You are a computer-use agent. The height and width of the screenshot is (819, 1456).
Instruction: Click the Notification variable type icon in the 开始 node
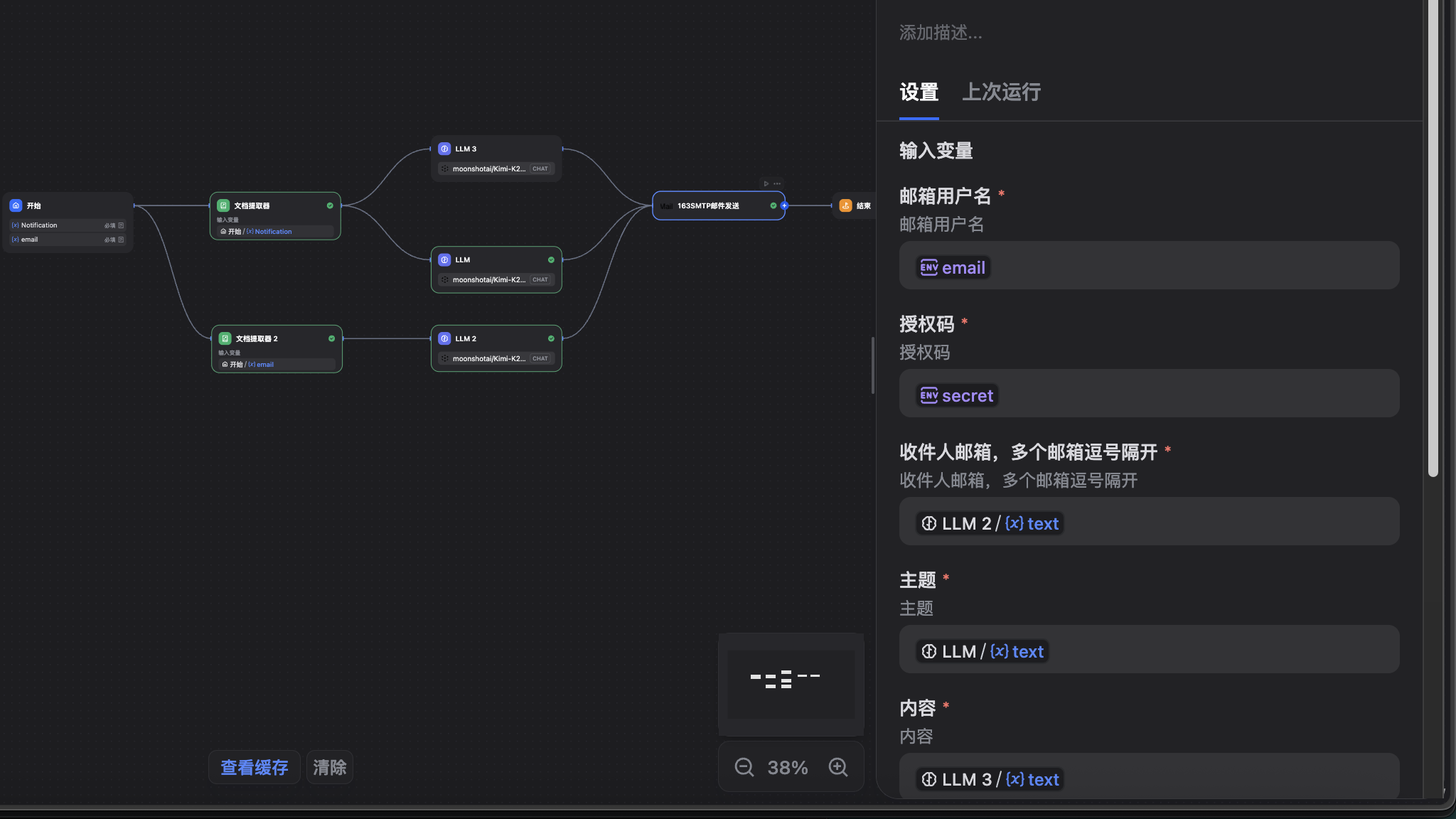click(x=15, y=225)
